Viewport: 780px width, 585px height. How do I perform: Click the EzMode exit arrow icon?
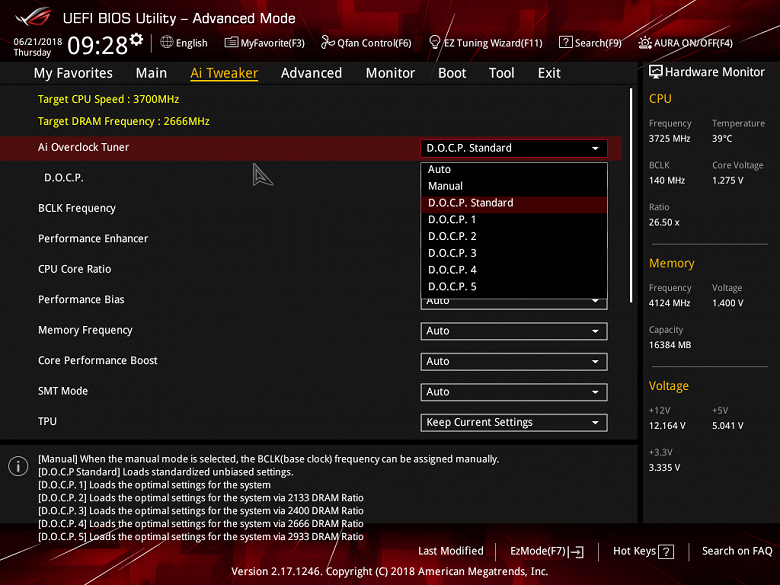pos(577,552)
